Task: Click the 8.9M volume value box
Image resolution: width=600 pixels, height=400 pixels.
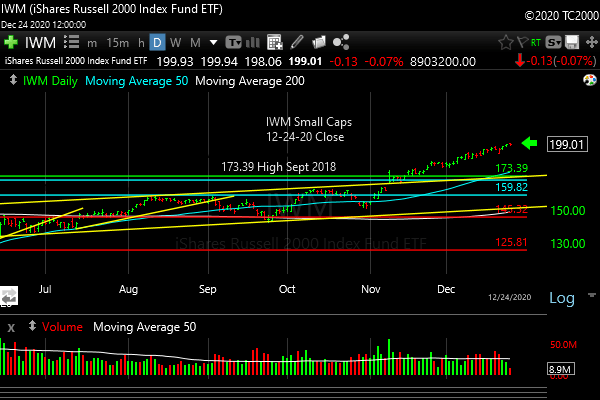Action: pyautogui.click(x=561, y=369)
